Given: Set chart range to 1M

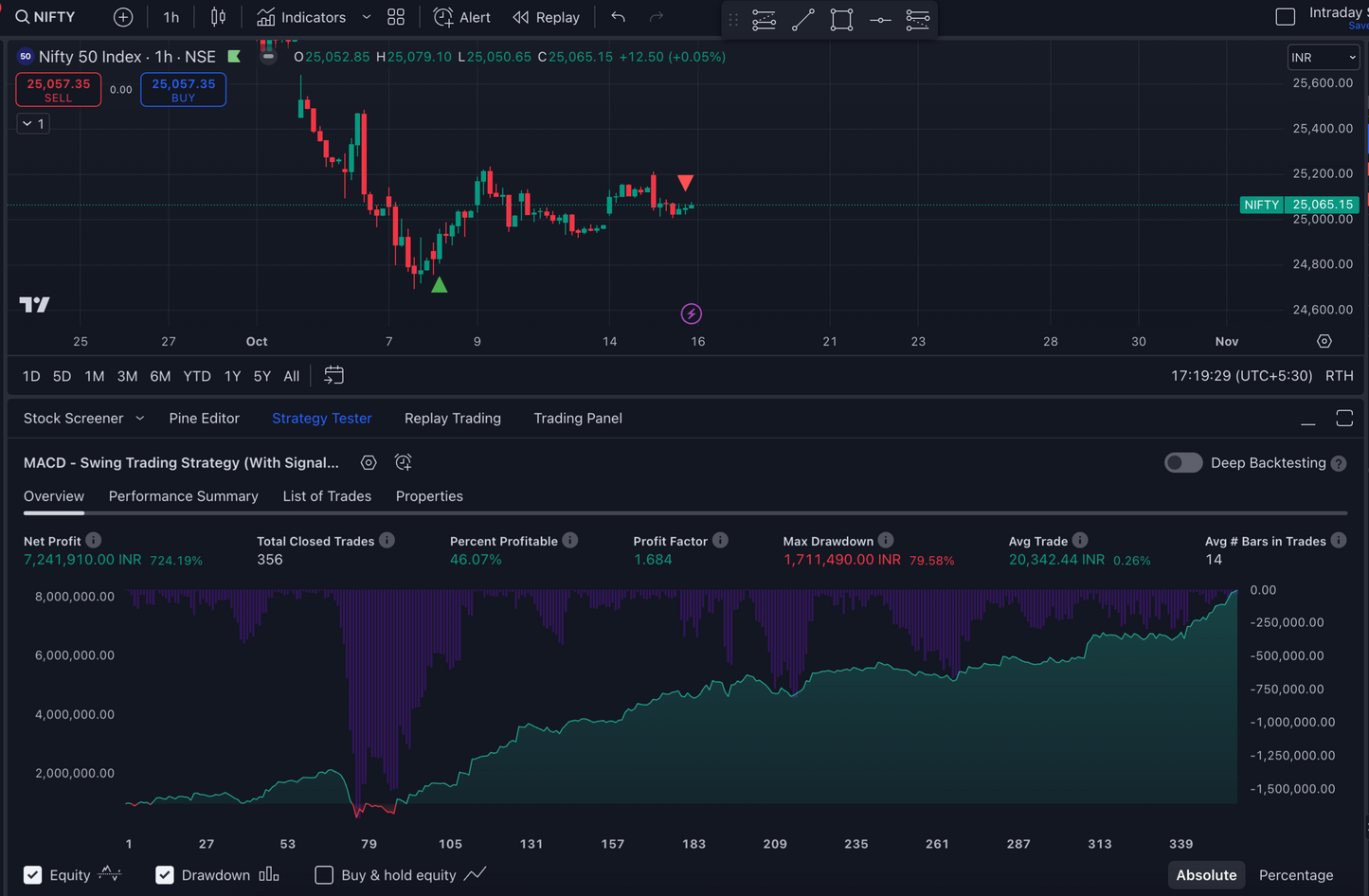Looking at the screenshot, I should tap(95, 376).
